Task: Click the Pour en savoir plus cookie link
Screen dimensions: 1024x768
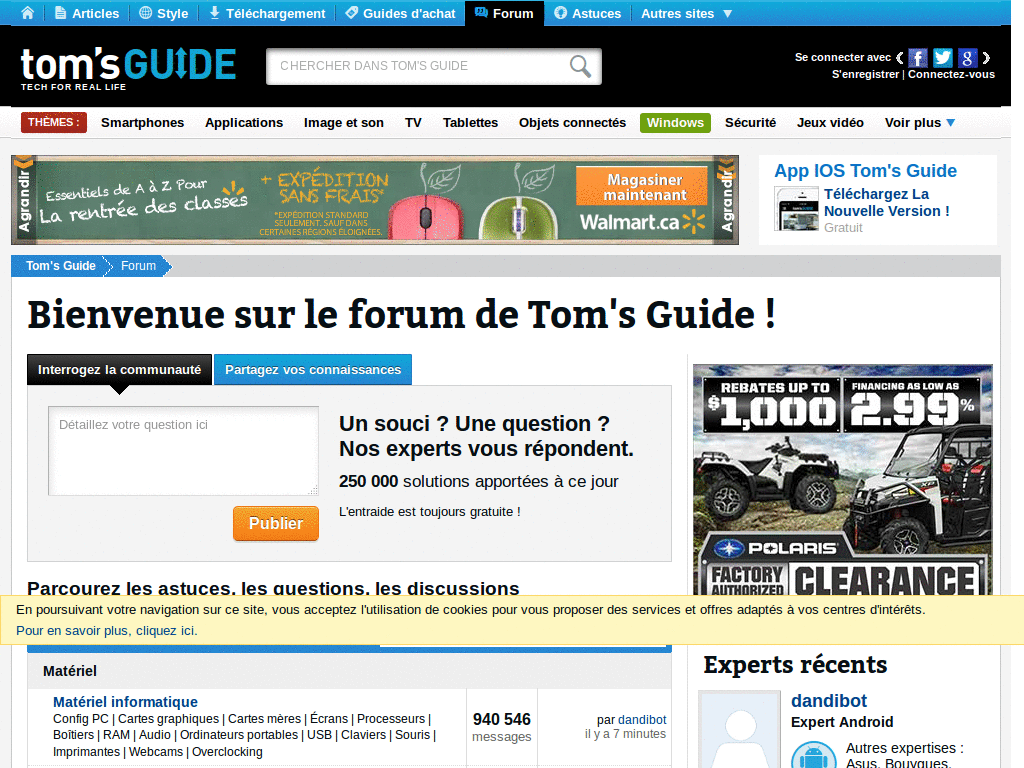Action: [106, 631]
